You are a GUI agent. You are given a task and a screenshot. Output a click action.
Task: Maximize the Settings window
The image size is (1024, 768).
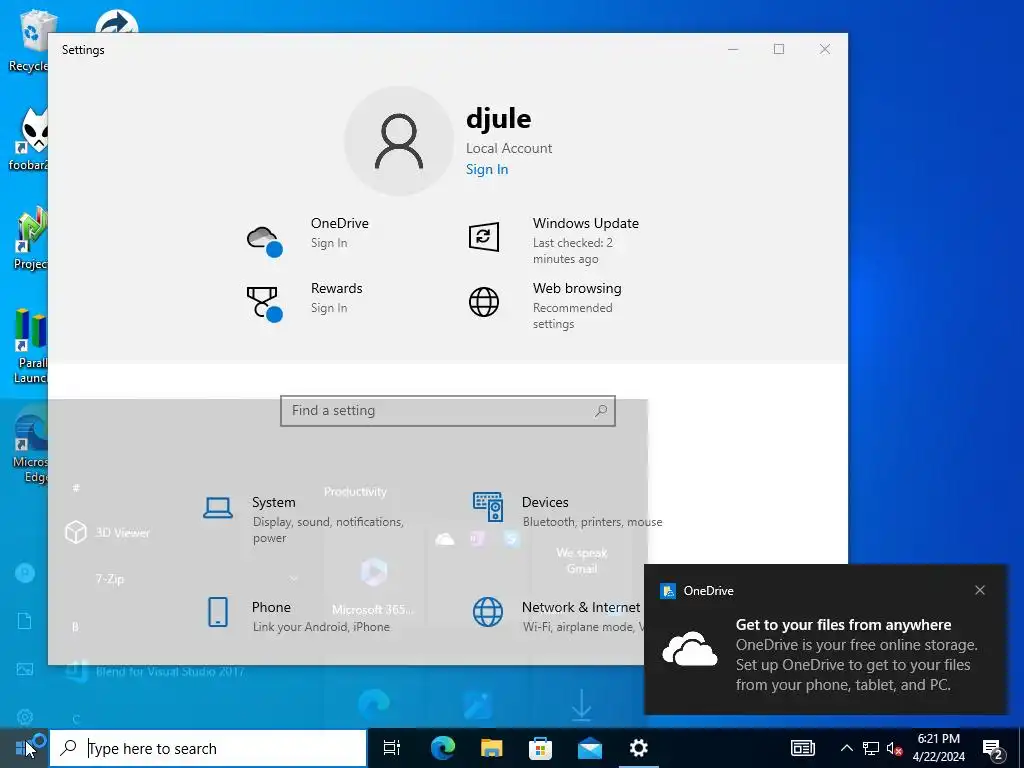click(x=778, y=49)
